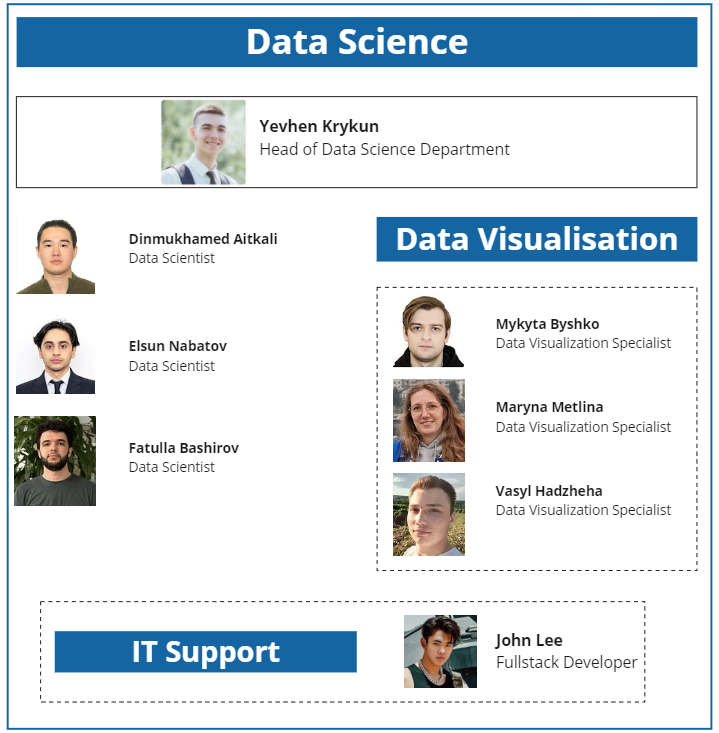Click the IT Support header banner
Screen dimensions: 719x733
(x=205, y=652)
